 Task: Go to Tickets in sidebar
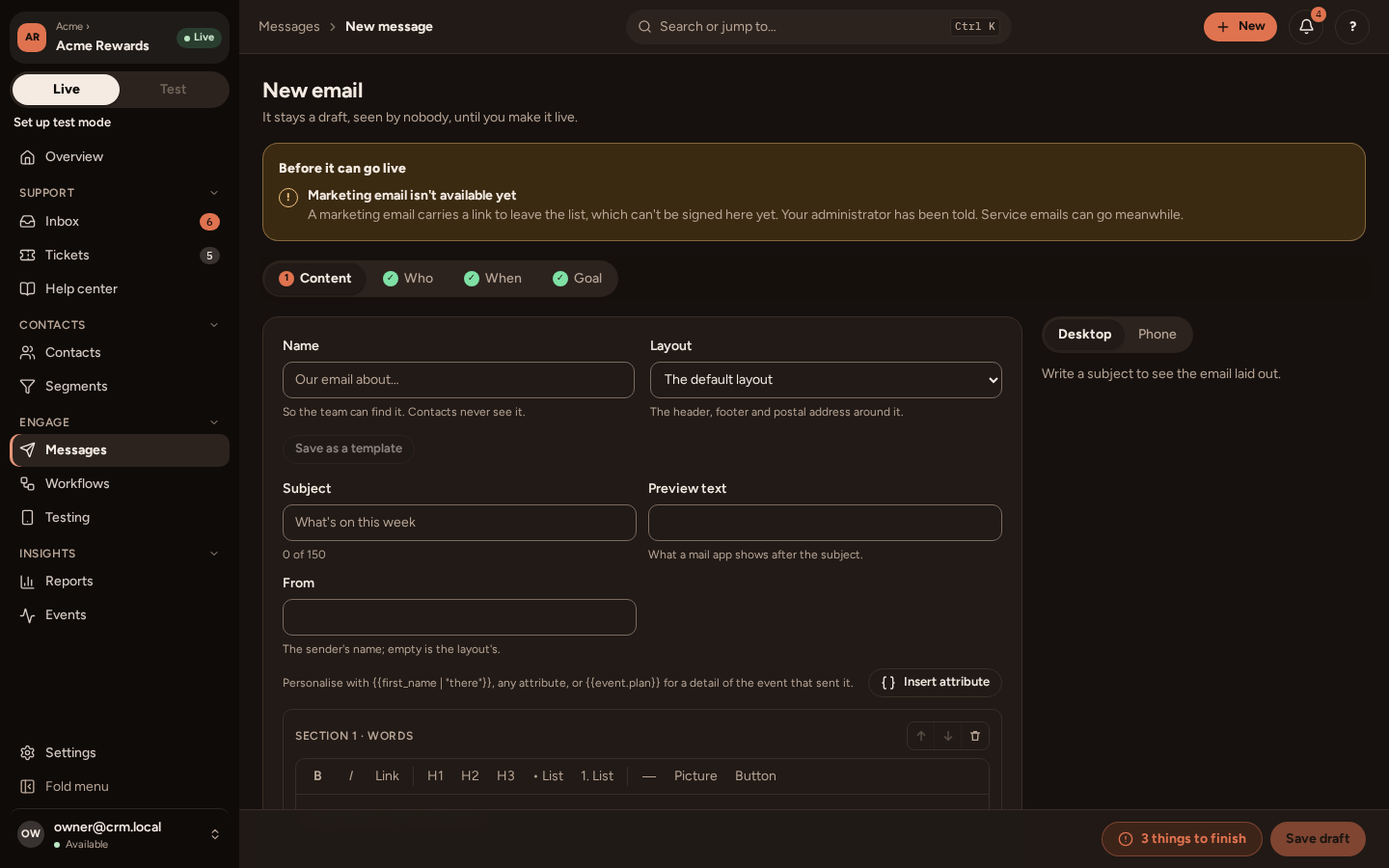tap(120, 256)
